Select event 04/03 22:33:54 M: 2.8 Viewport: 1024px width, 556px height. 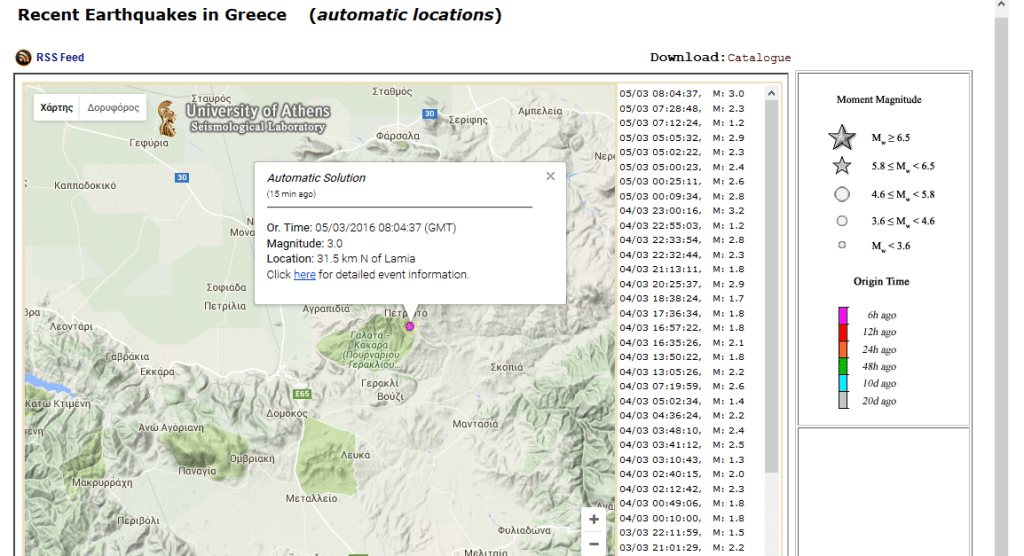pyautogui.click(x=682, y=240)
